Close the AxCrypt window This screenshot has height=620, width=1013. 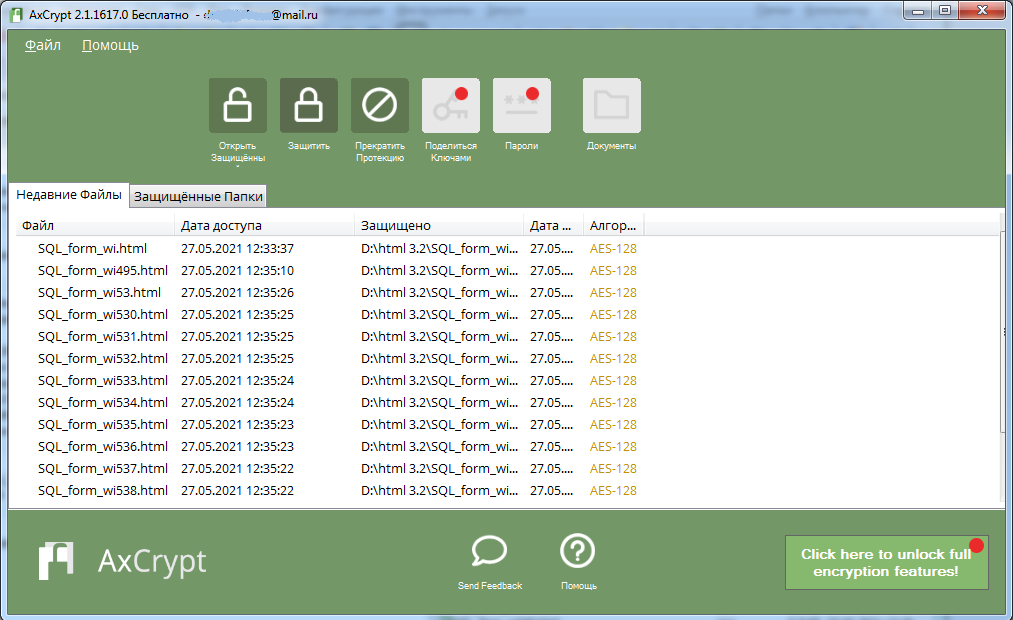(x=983, y=10)
